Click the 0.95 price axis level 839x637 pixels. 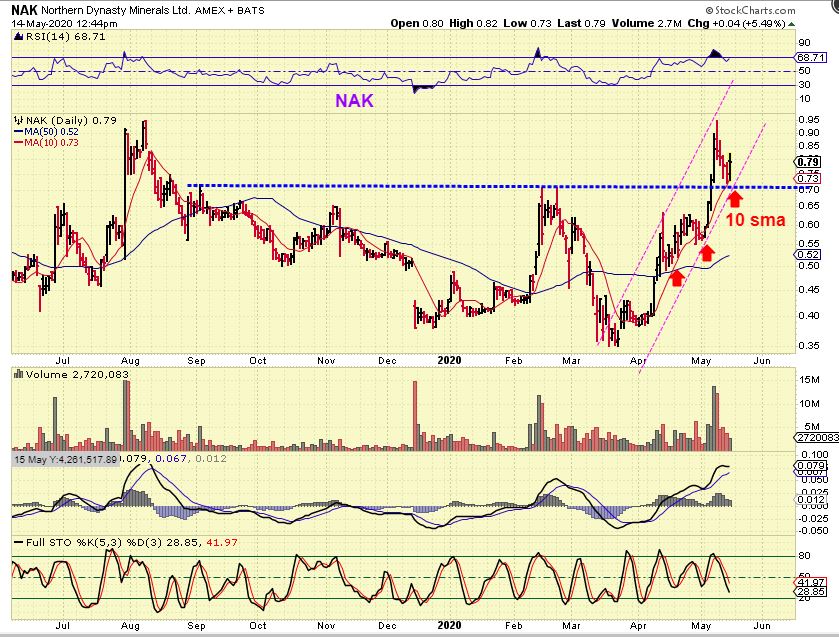tap(809, 119)
